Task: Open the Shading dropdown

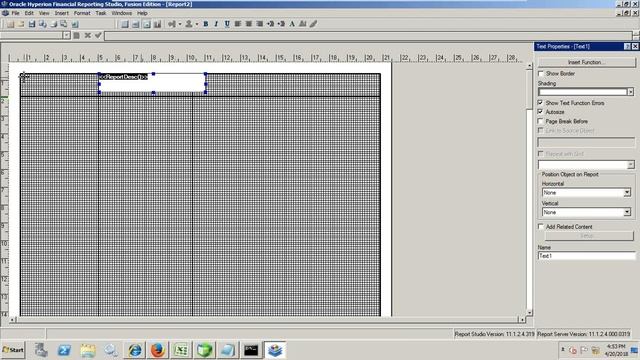Action: tap(631, 92)
